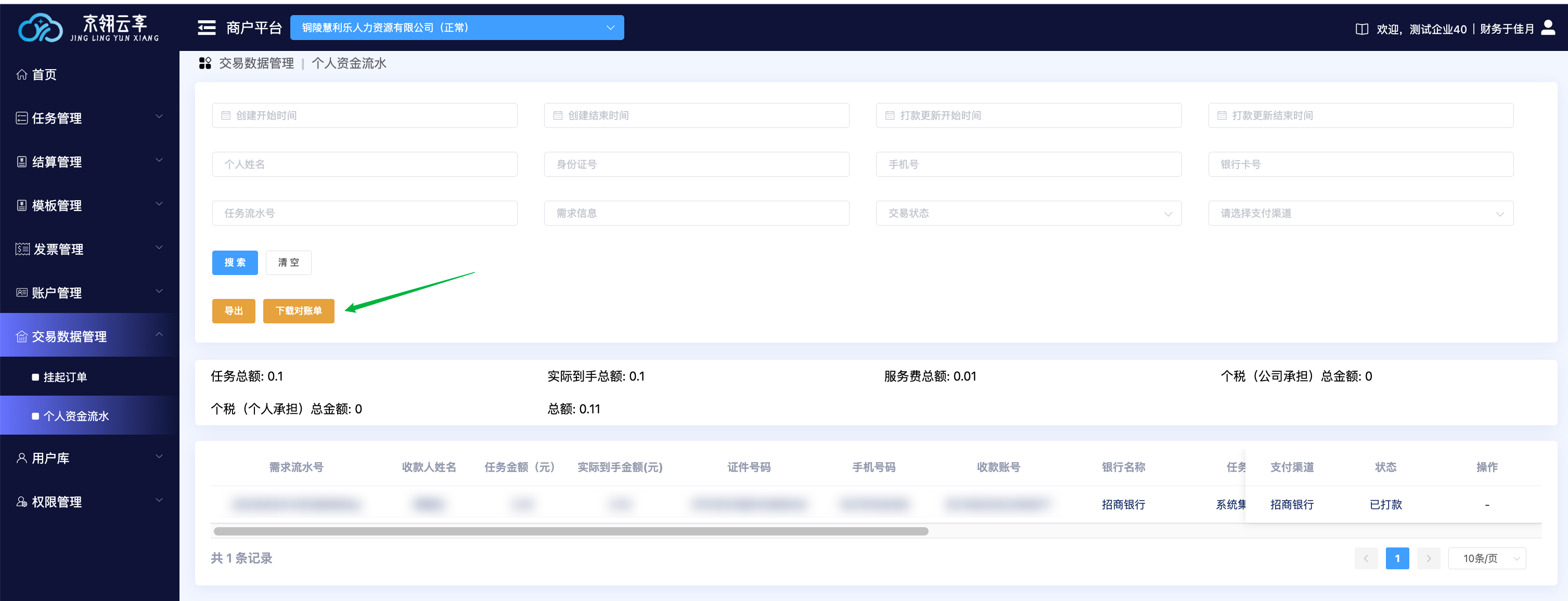1568x601 pixels.
Task: Click the 下载对账单 button
Action: 298,311
